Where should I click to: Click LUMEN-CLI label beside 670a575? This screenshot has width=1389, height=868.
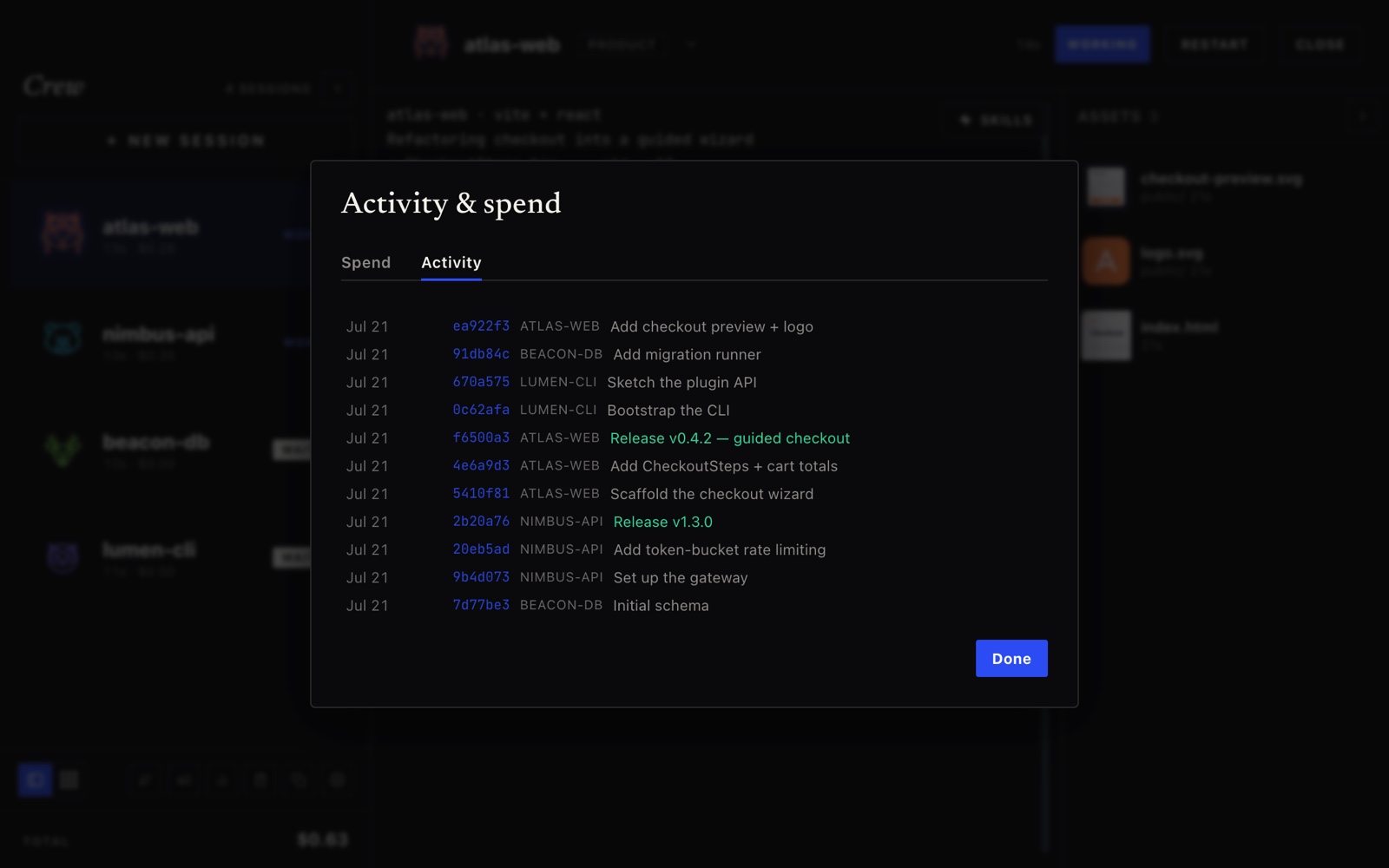558,382
